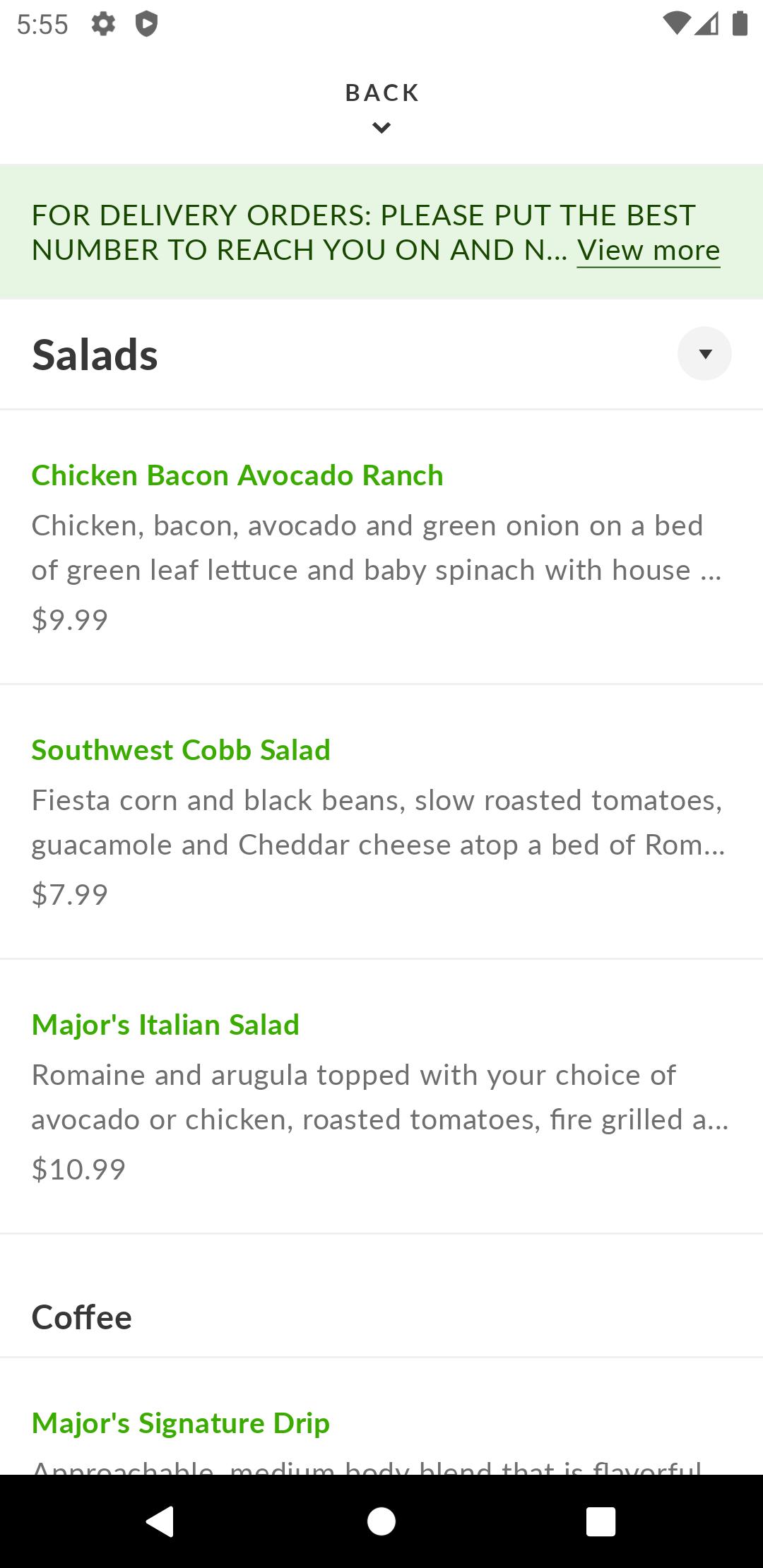Open Major's Signature Drip item
This screenshot has width=763, height=1568.
point(181,1423)
